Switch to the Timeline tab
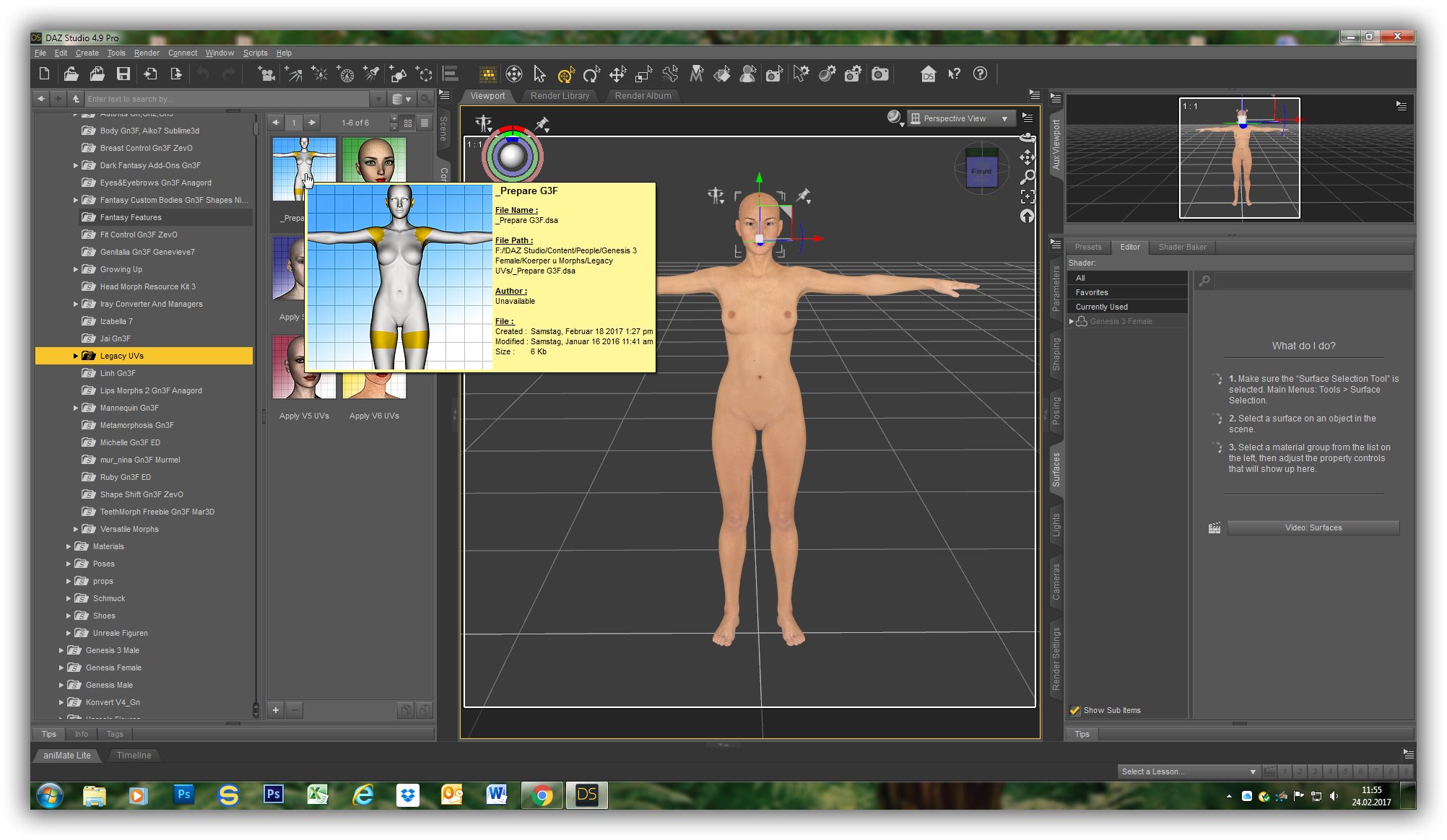Screen dimensions: 1447x840 click(x=134, y=756)
